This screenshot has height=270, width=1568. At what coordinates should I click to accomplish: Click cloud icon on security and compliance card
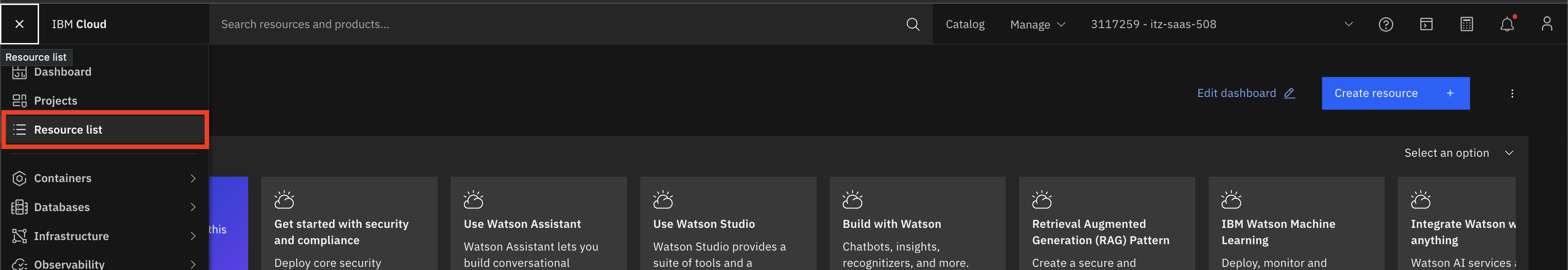284,199
